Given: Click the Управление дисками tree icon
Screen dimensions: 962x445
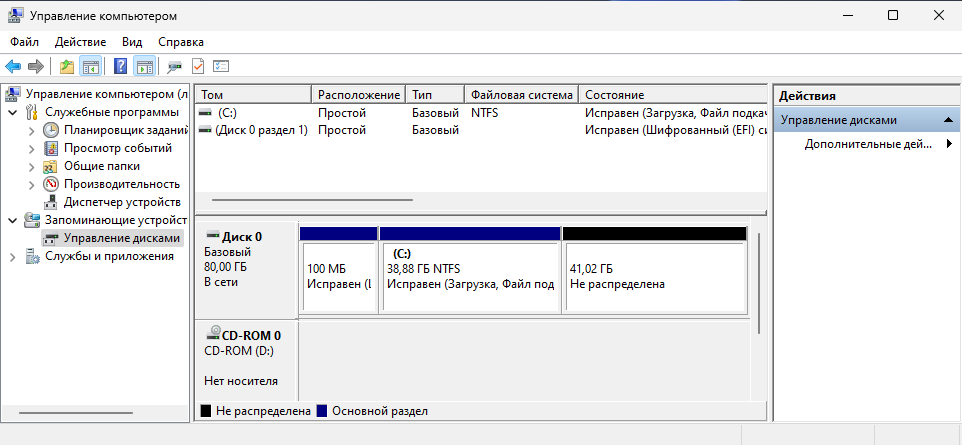Looking at the screenshot, I should (51, 238).
